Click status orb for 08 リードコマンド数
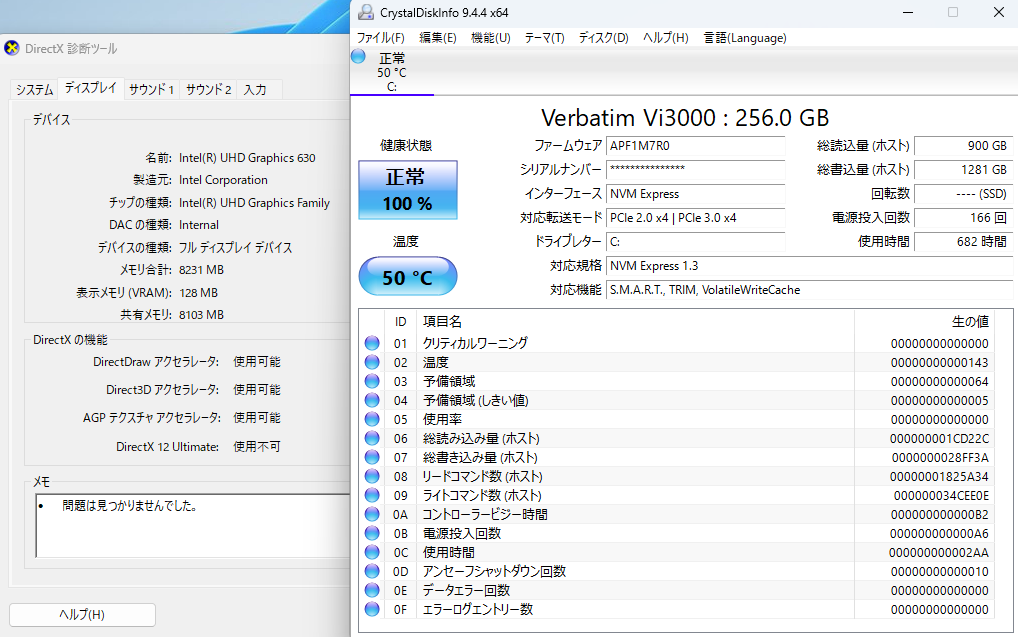This screenshot has width=1018, height=637. (x=372, y=476)
